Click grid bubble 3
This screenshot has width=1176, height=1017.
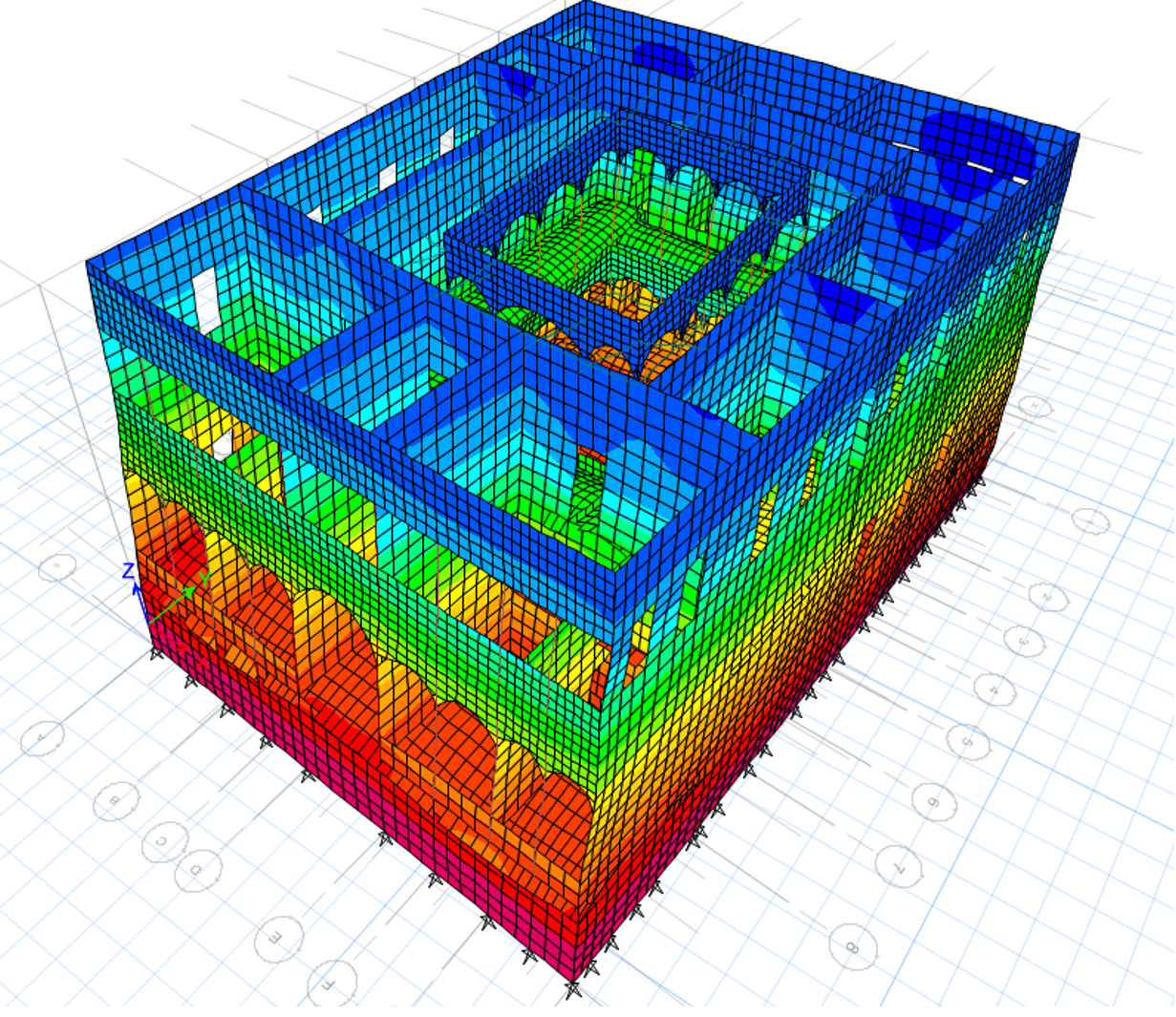pos(1024,640)
